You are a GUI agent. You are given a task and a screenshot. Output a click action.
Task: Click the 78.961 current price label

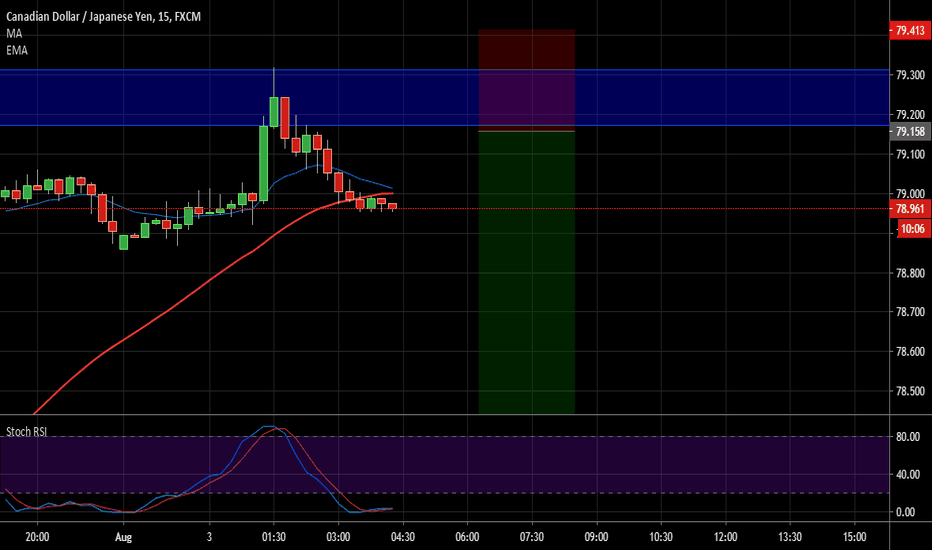pyautogui.click(x=910, y=209)
